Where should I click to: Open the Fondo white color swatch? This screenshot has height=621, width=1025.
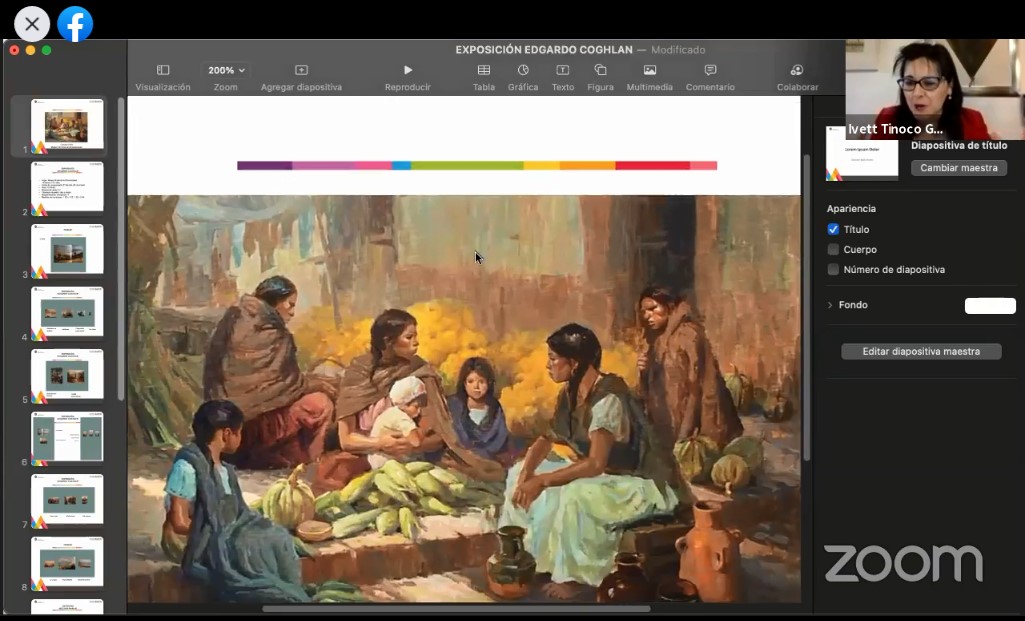(x=990, y=306)
